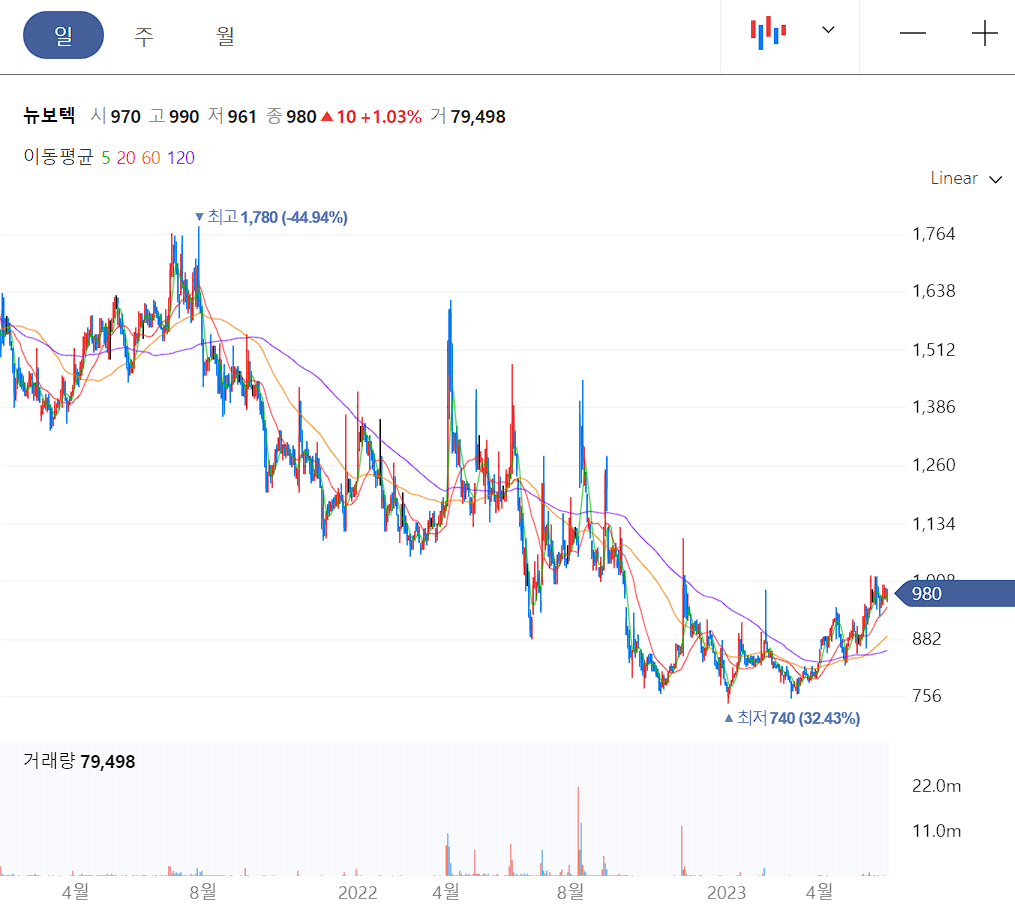Click the 거래량 79,498 volume label
This screenshot has height=922, width=1015.
79,761
